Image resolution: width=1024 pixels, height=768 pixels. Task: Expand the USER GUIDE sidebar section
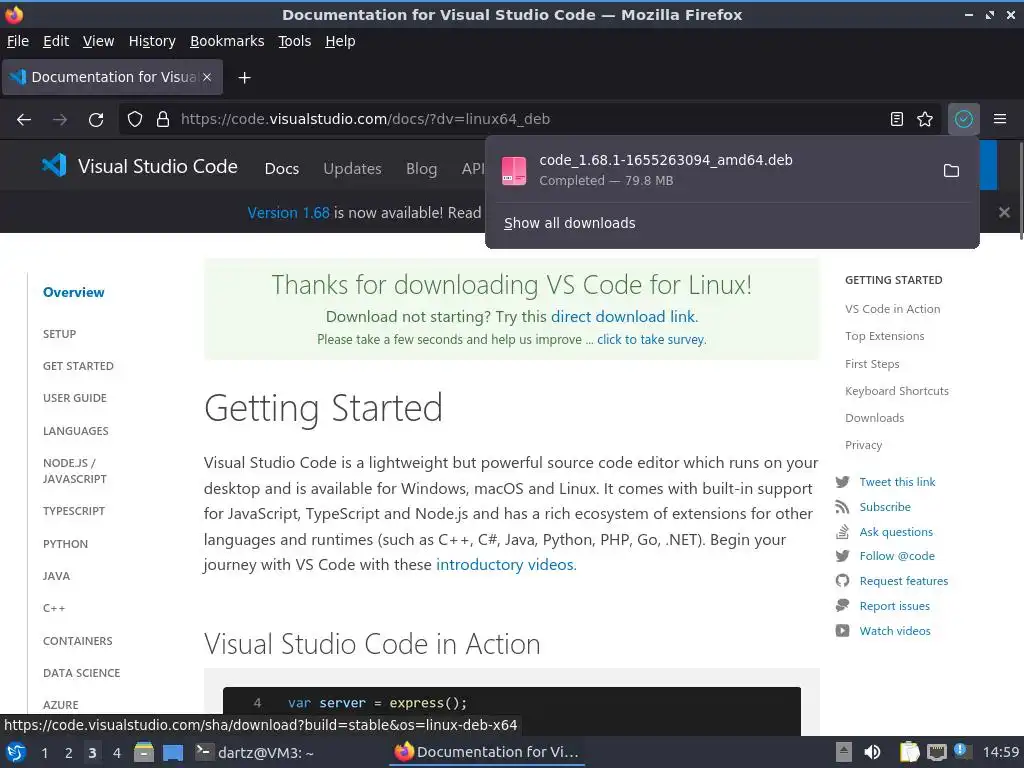(x=75, y=398)
